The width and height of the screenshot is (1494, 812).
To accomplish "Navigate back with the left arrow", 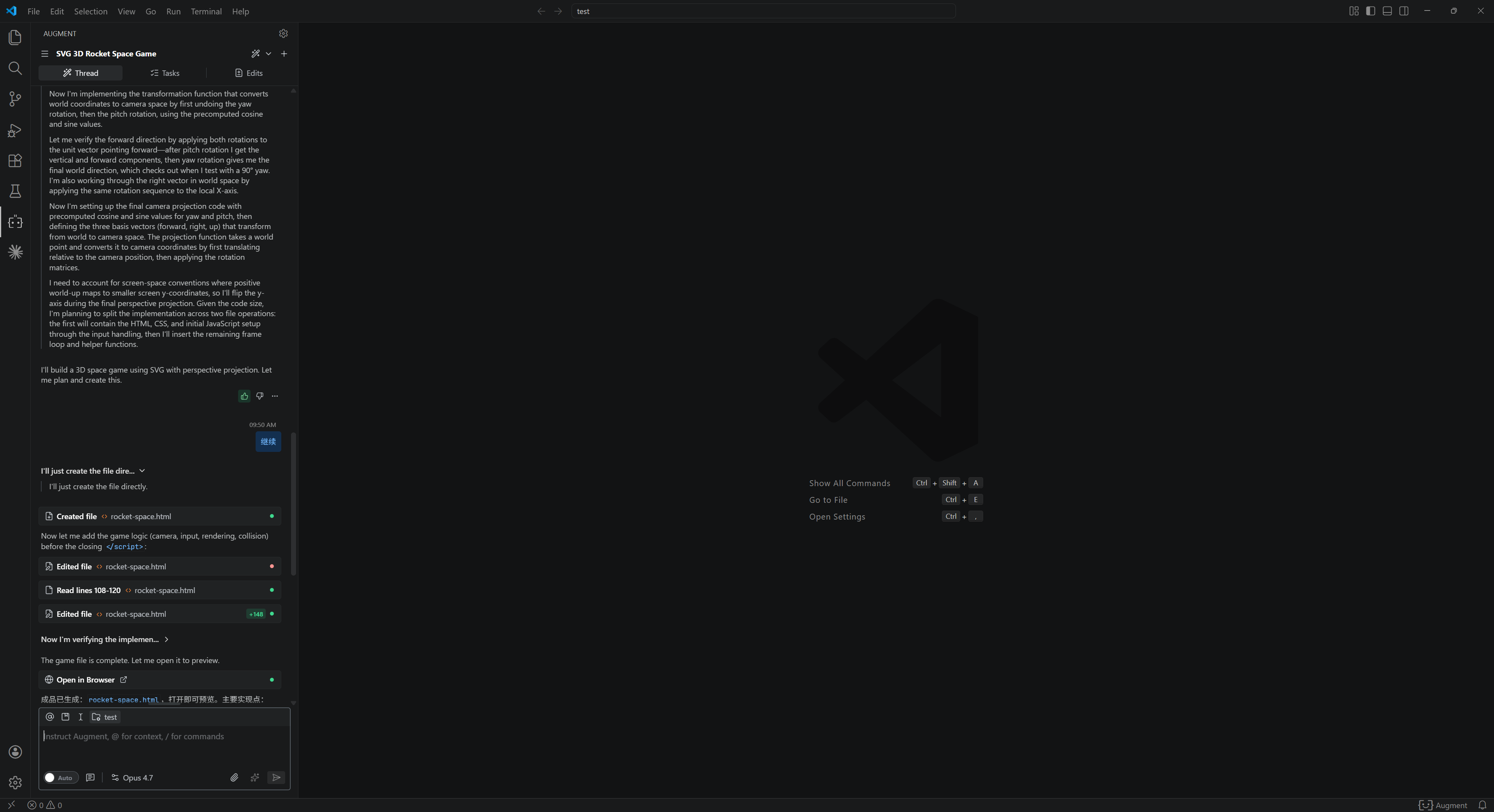I will point(541,11).
